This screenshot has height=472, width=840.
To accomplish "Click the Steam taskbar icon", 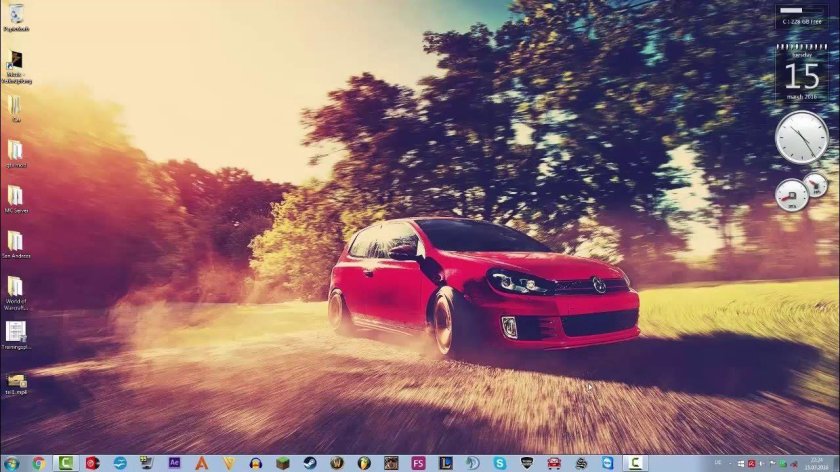I will click(x=310, y=463).
